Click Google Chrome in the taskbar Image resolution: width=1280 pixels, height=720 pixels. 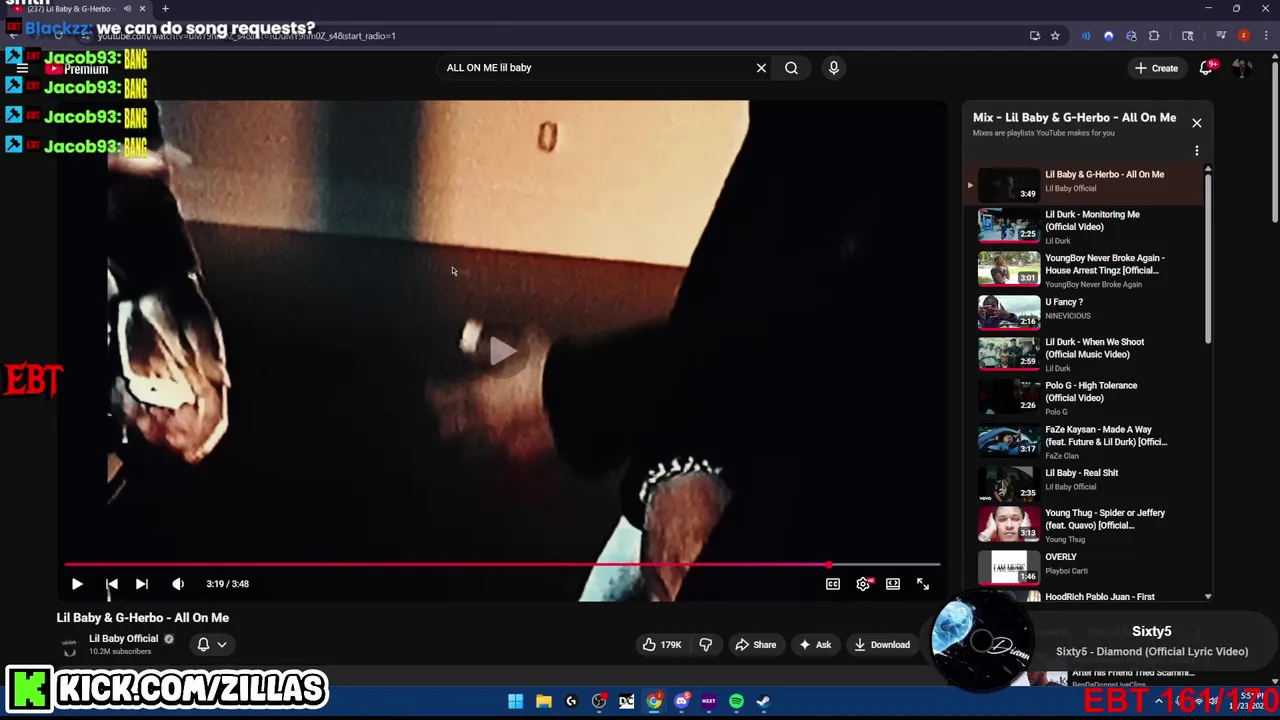[x=654, y=701]
